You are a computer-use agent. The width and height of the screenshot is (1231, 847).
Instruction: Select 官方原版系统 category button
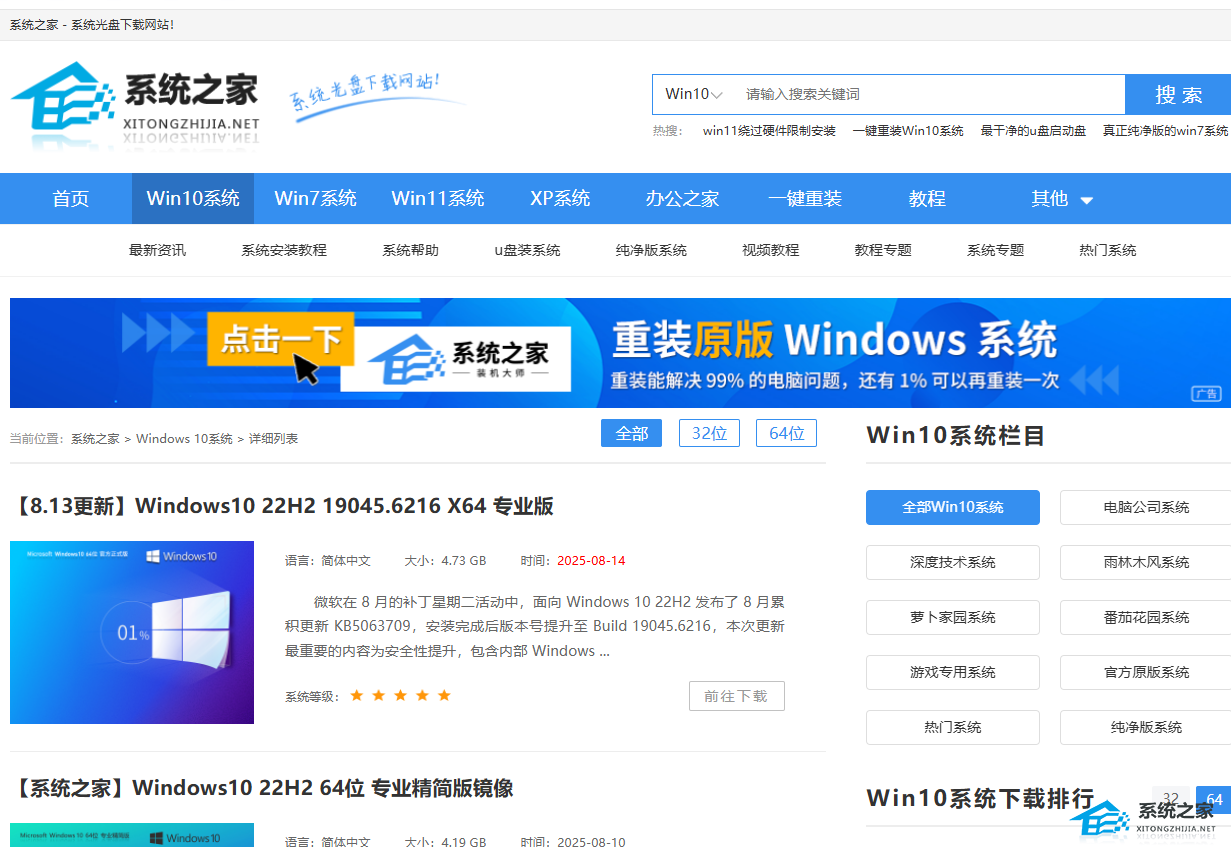coord(1146,672)
